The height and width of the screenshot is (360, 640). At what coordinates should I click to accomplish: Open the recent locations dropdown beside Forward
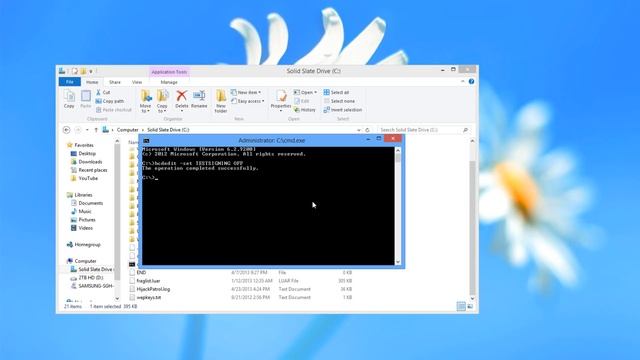87,130
